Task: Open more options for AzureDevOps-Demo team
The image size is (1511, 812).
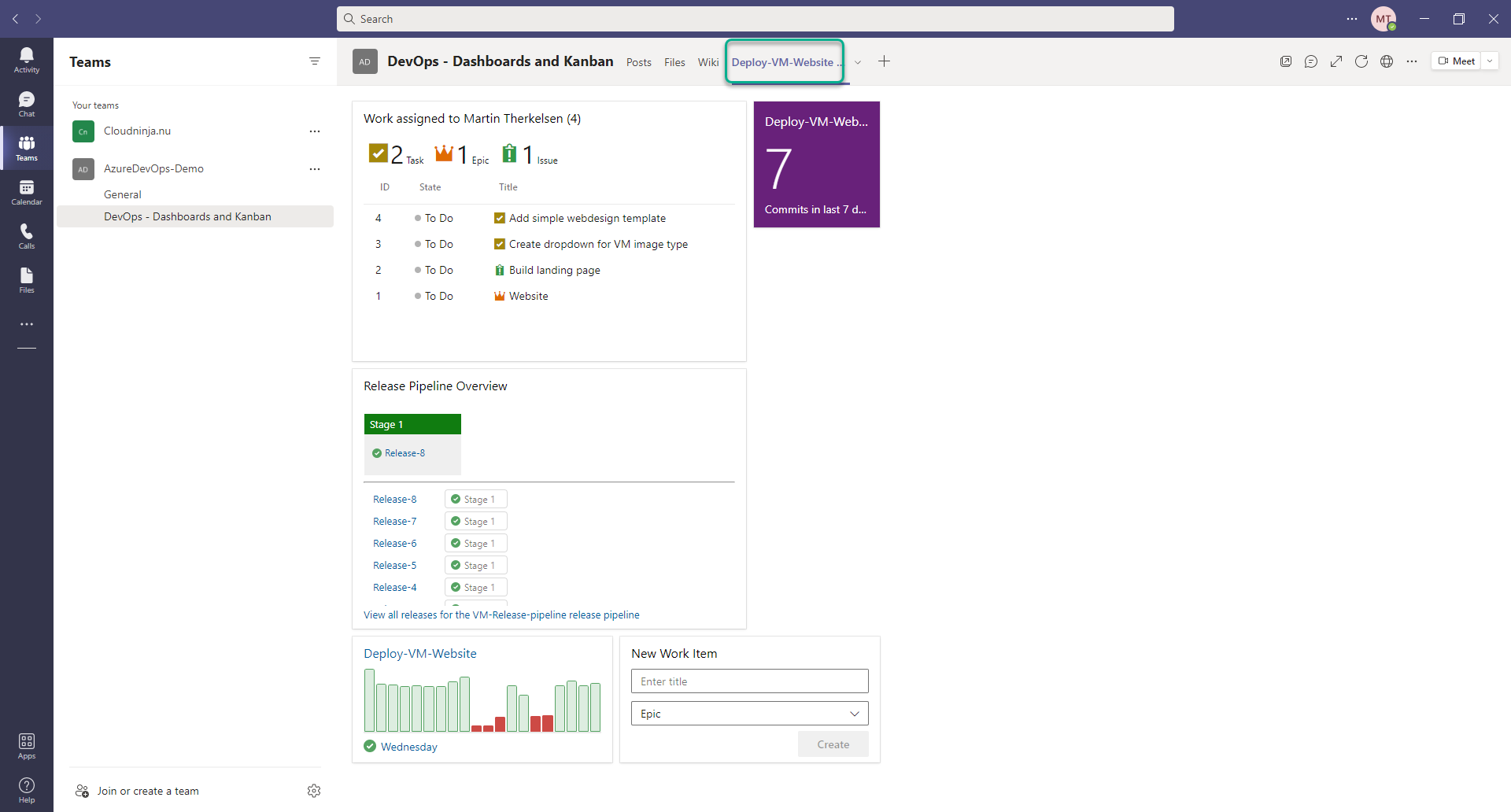Action: [315, 169]
